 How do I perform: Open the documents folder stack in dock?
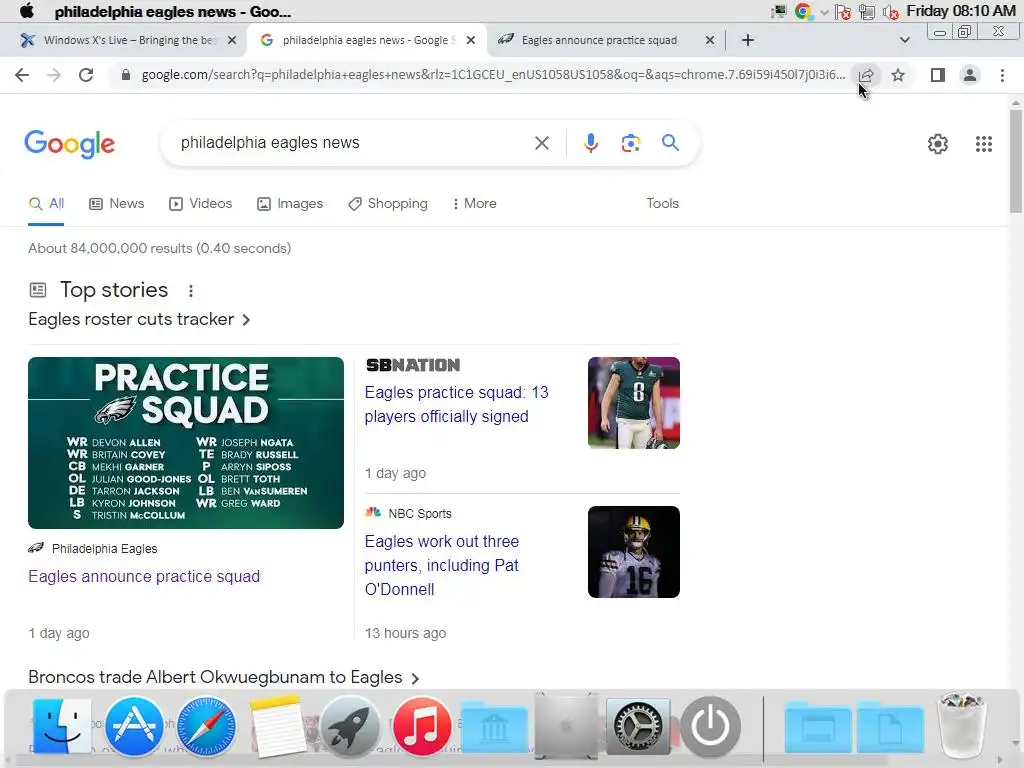click(890, 728)
